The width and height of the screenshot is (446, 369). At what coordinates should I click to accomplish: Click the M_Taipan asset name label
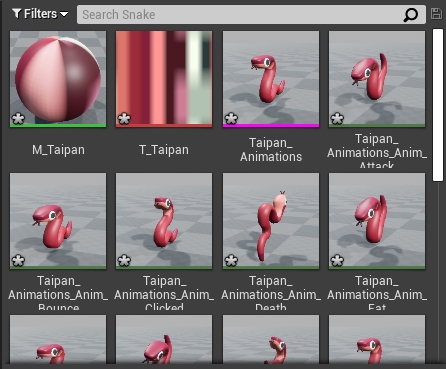click(x=58, y=150)
